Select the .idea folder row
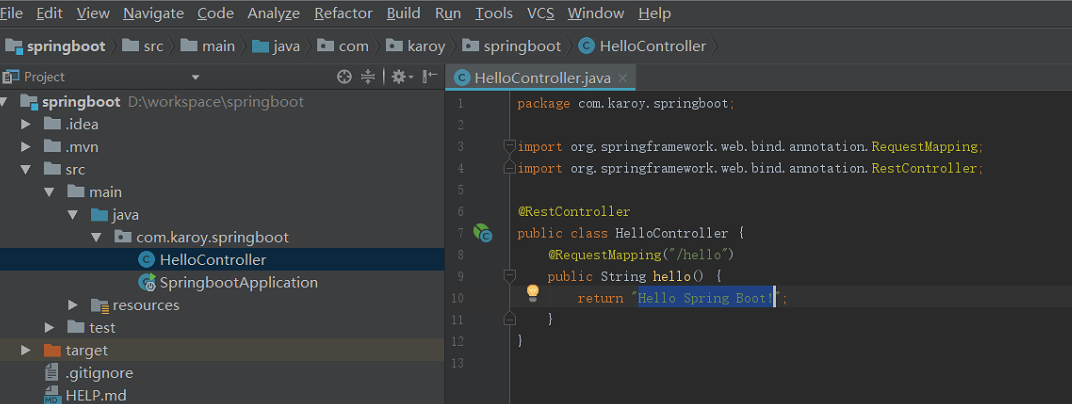This screenshot has width=1072, height=404. [x=222, y=124]
